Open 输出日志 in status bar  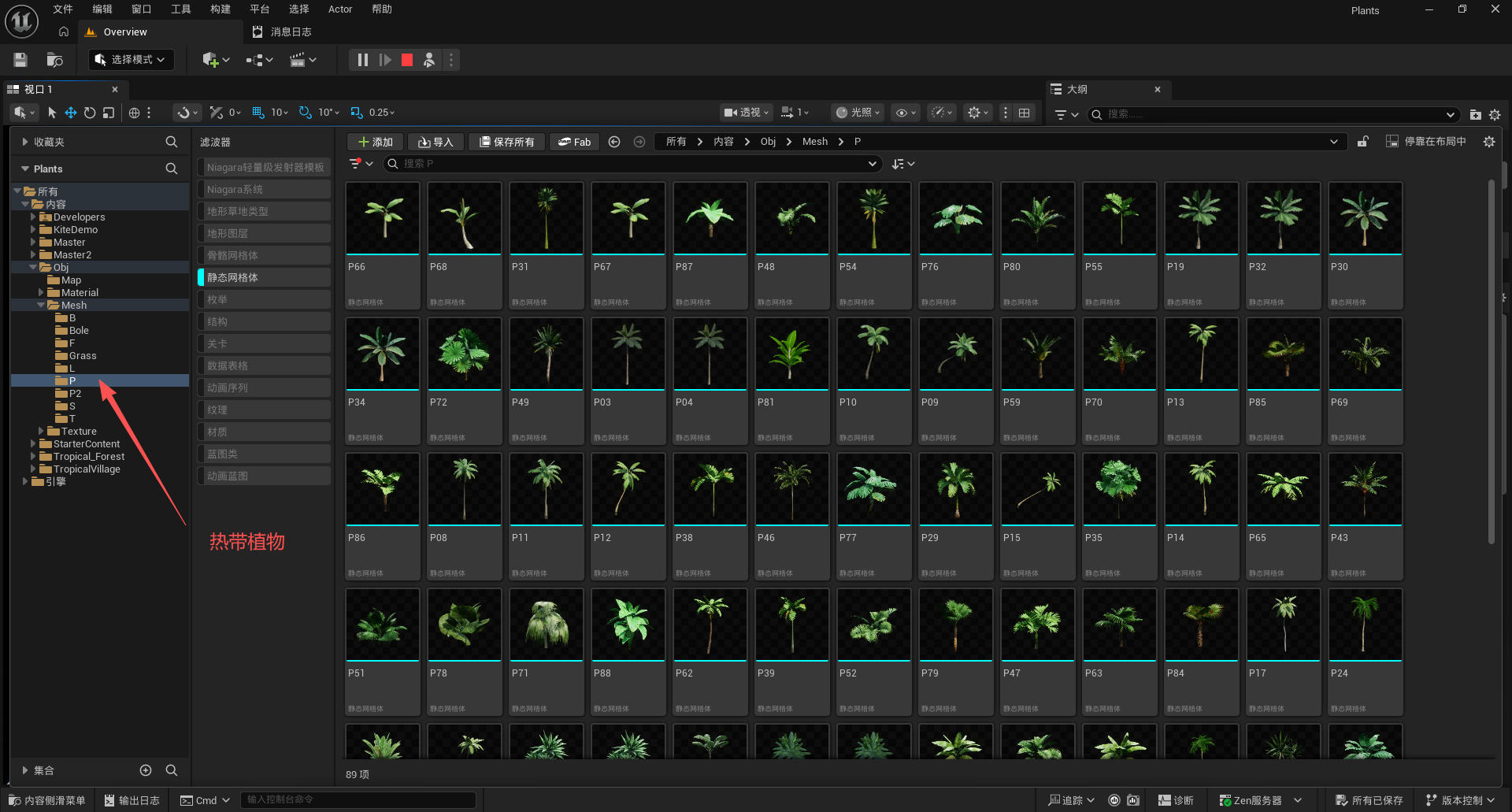click(132, 800)
